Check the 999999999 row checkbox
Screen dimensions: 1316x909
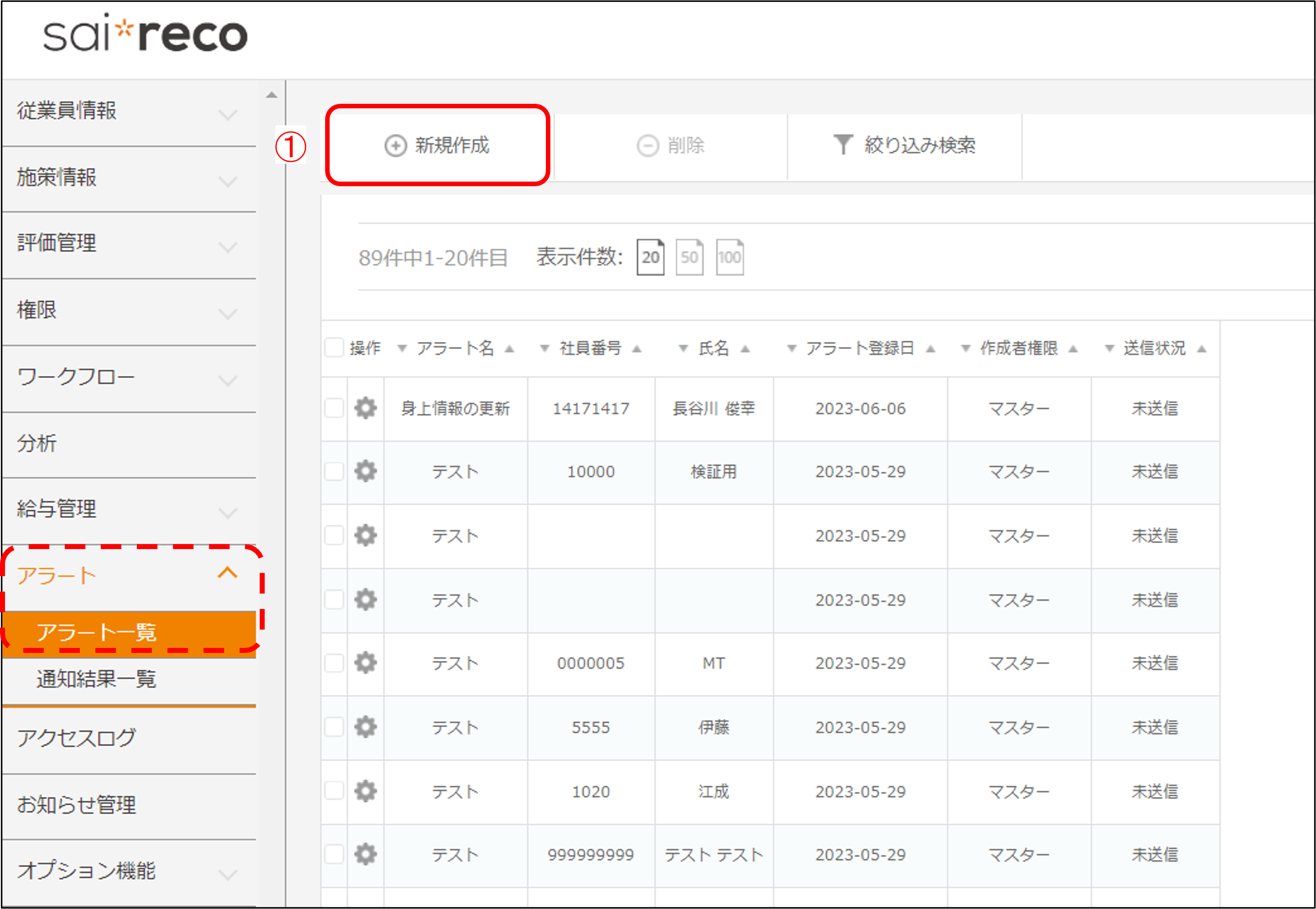click(334, 854)
